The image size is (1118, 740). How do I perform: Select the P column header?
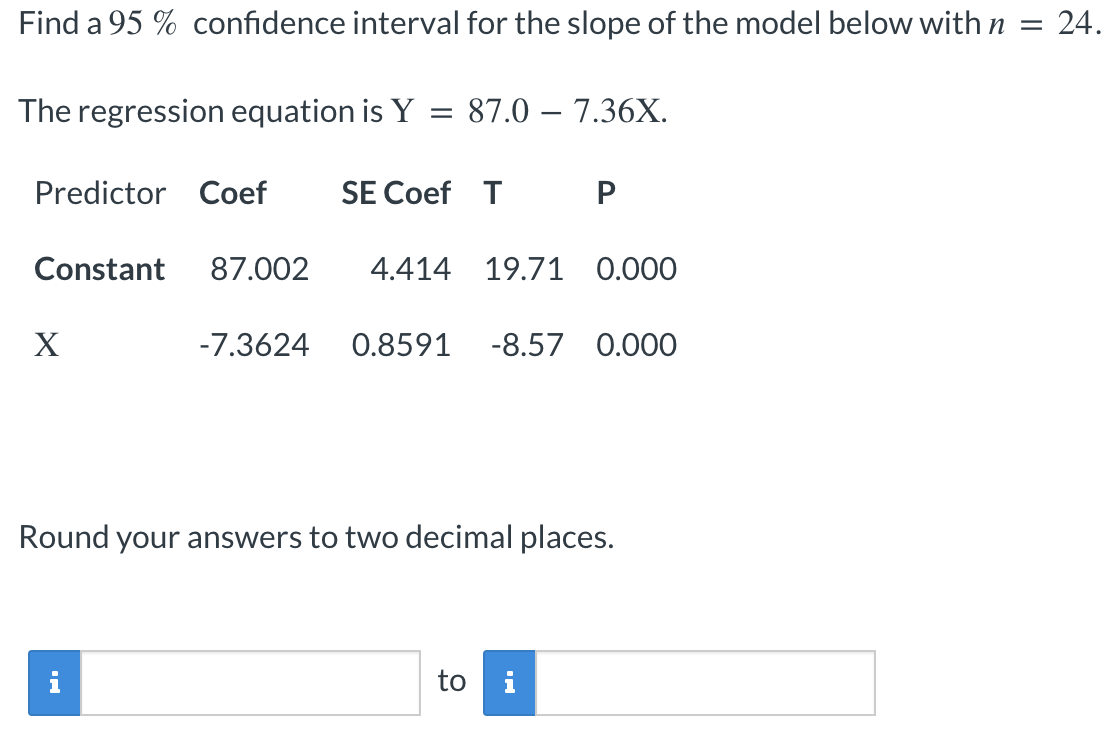pyautogui.click(x=604, y=193)
